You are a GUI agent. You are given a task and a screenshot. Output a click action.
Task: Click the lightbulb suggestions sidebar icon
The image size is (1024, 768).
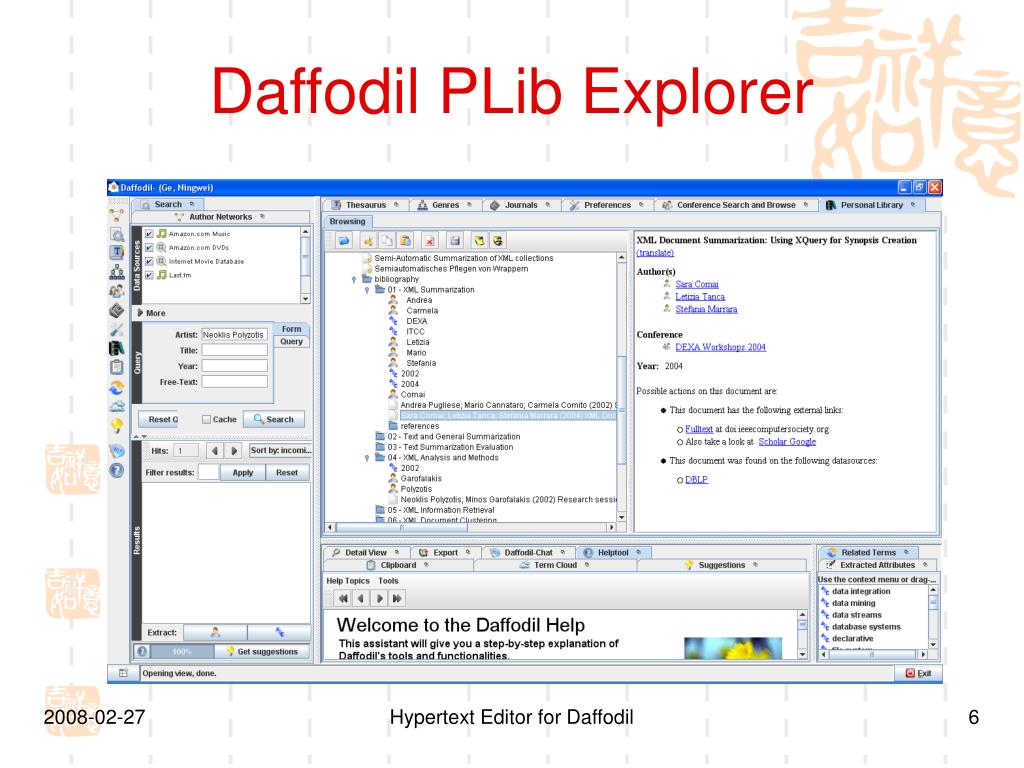(117, 426)
